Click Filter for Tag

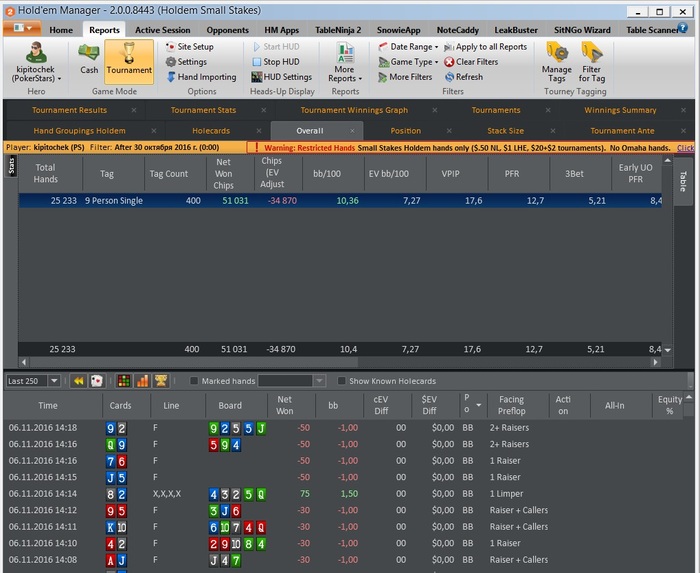point(592,62)
